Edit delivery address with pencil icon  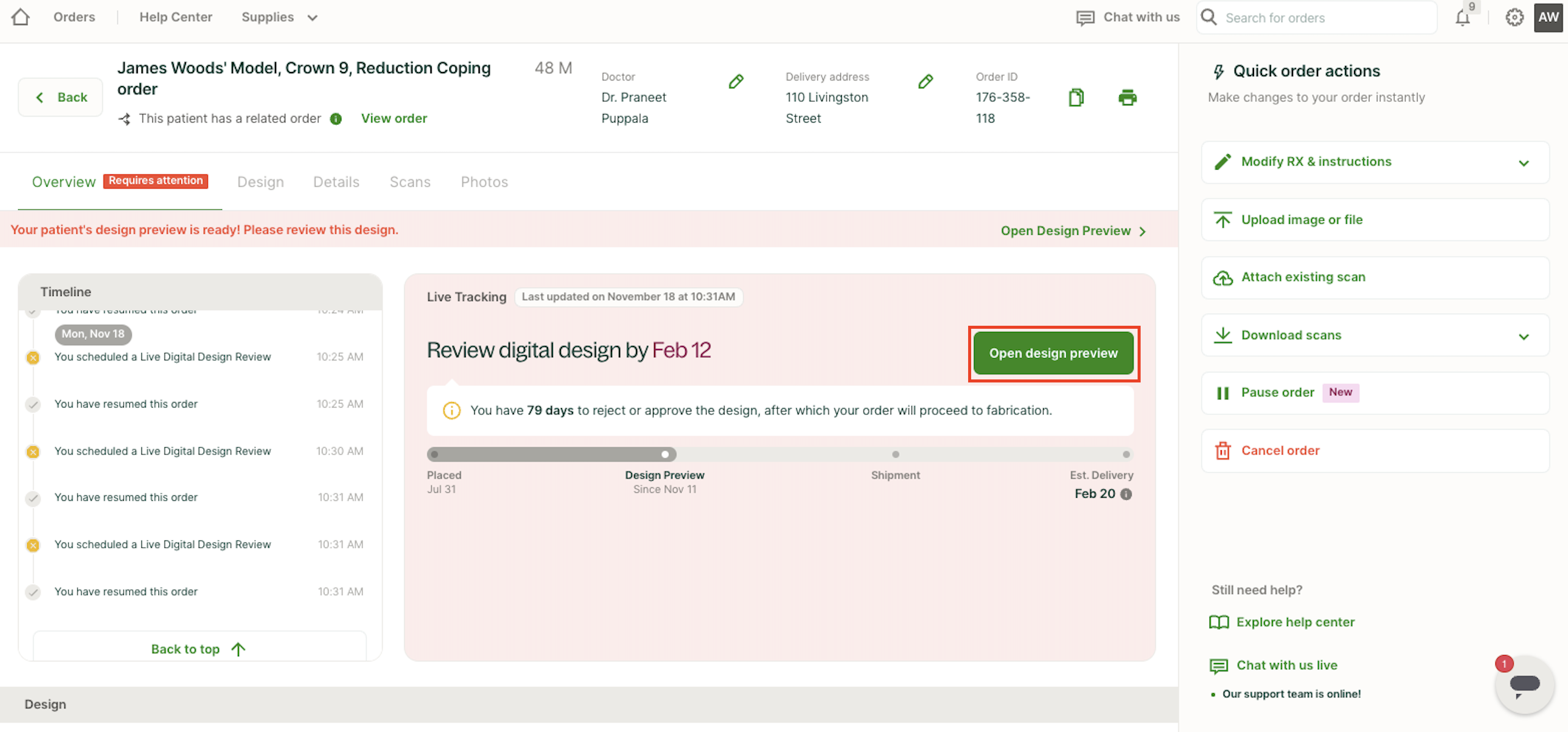pyautogui.click(x=925, y=82)
